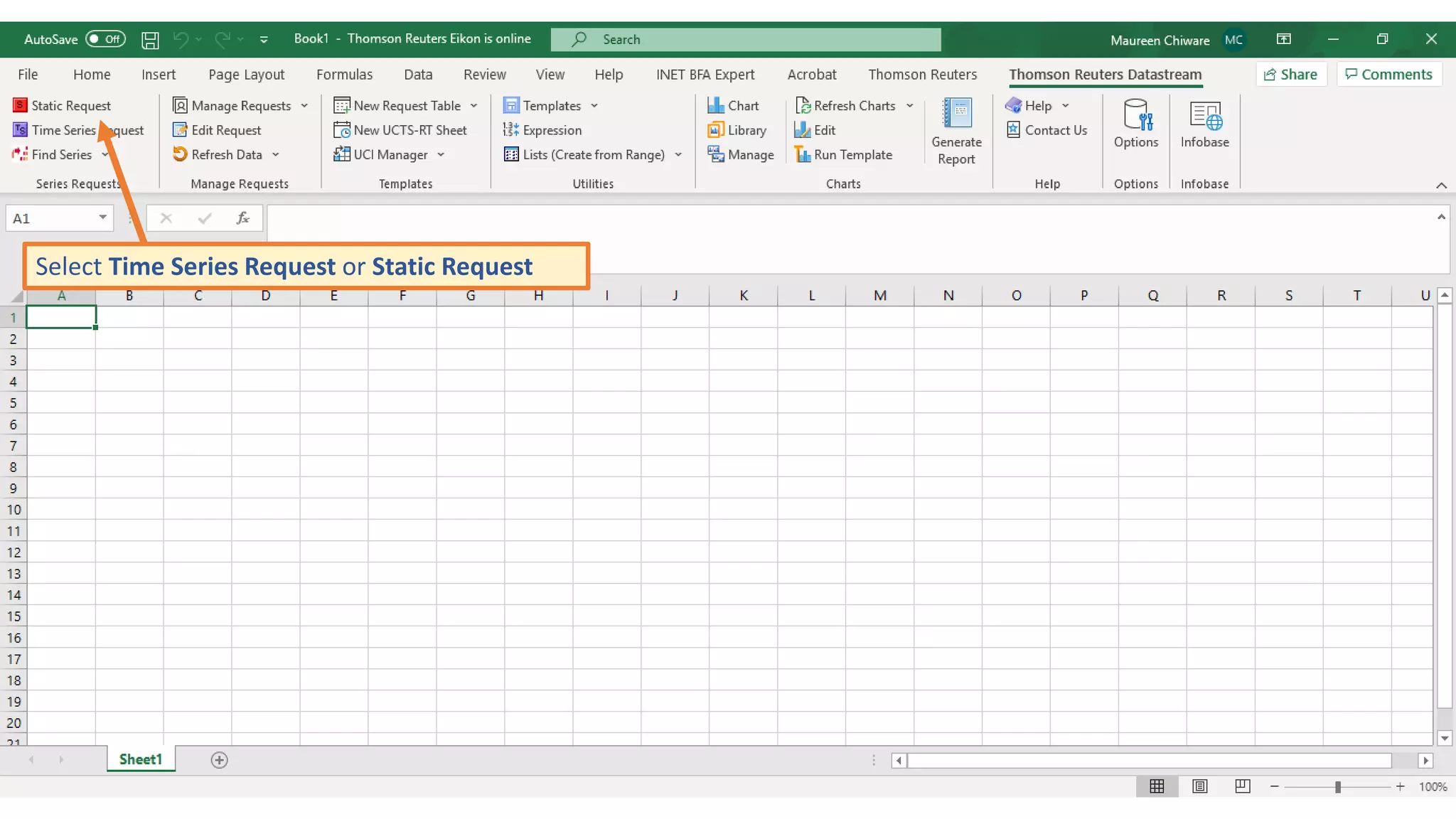Open the Name Box dropdown
1456x819 pixels.
click(103, 218)
